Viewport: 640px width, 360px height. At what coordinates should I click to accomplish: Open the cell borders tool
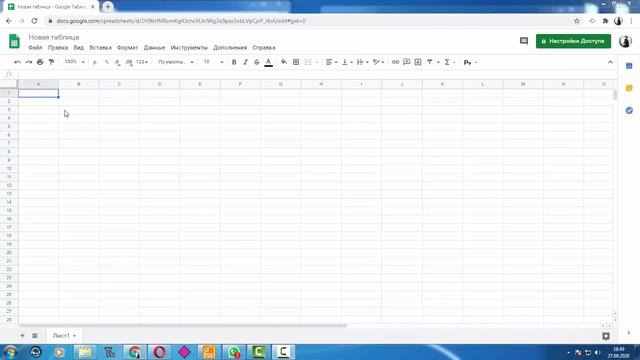[296, 62]
